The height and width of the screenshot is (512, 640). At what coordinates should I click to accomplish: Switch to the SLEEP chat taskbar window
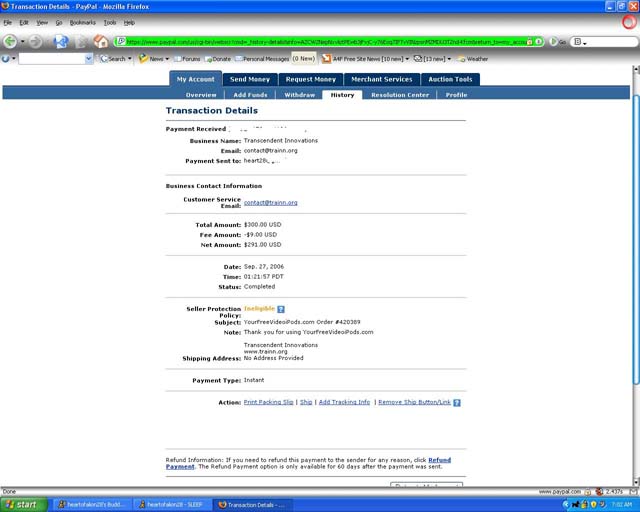coord(172,505)
